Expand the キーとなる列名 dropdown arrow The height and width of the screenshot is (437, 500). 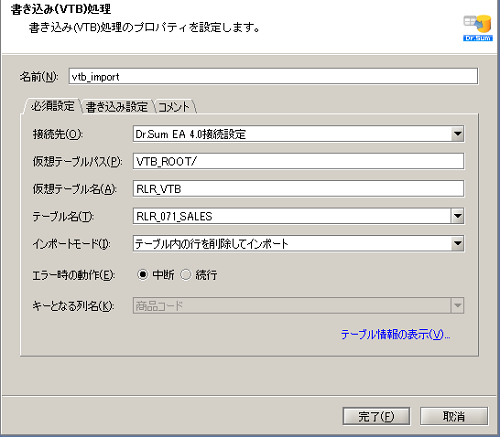[458, 305]
